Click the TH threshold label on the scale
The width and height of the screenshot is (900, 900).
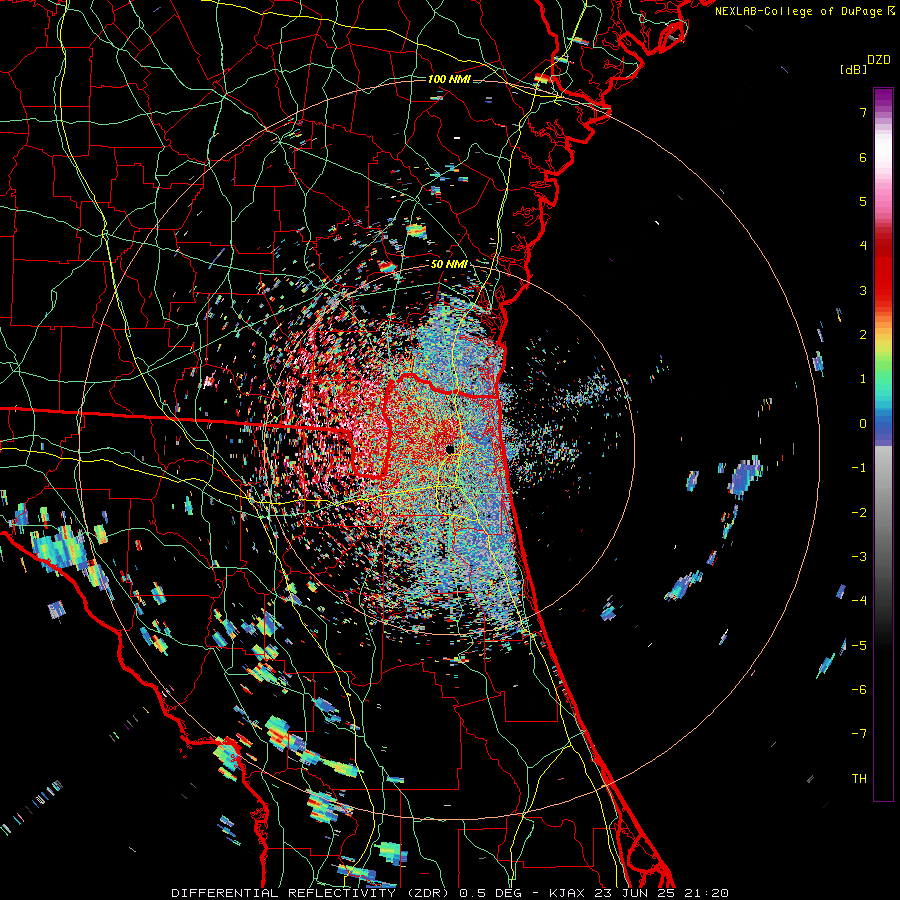click(x=859, y=778)
